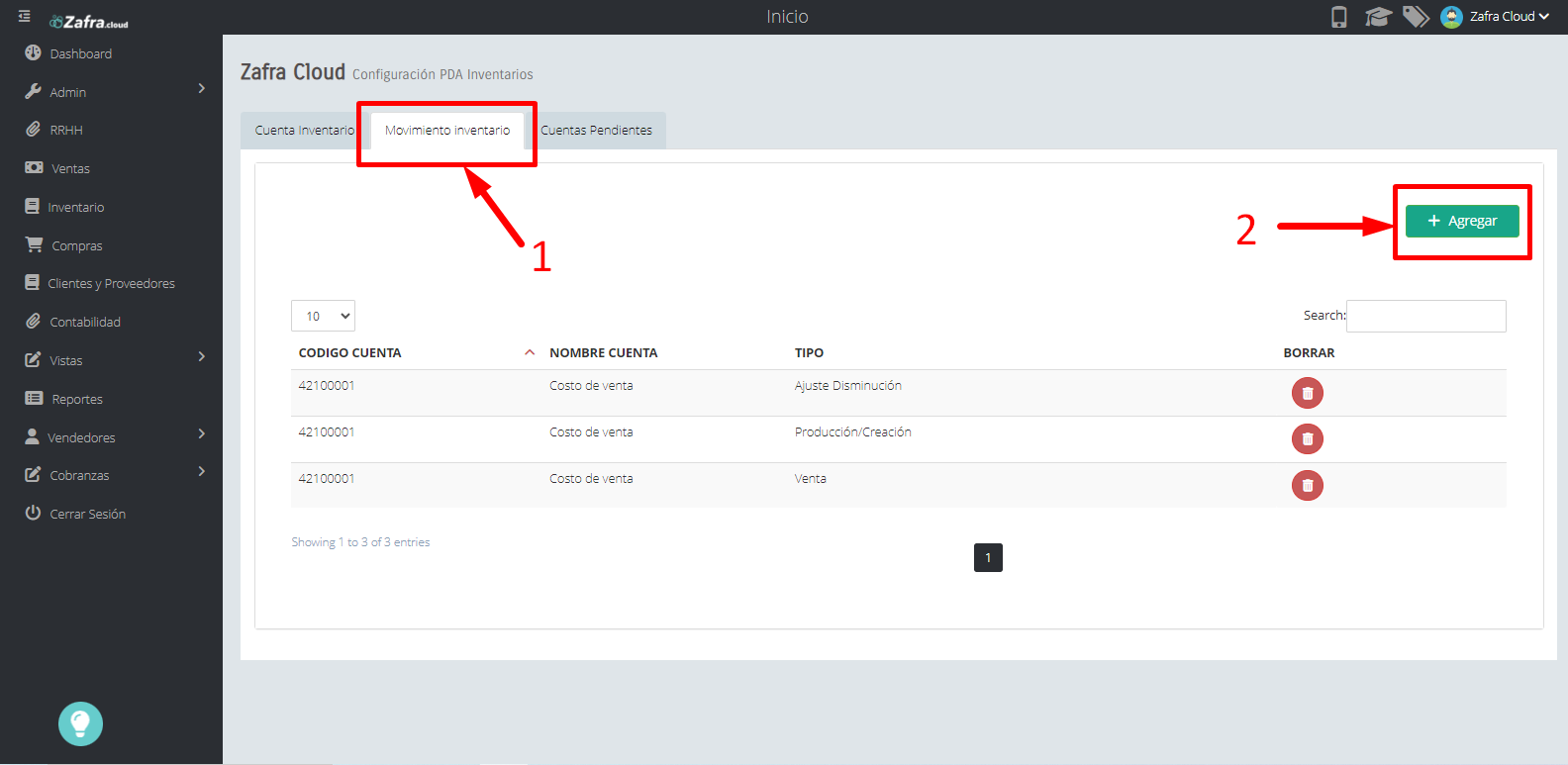Image resolution: width=1568 pixels, height=765 pixels.
Task: Open the Compras link
Action: [x=77, y=245]
